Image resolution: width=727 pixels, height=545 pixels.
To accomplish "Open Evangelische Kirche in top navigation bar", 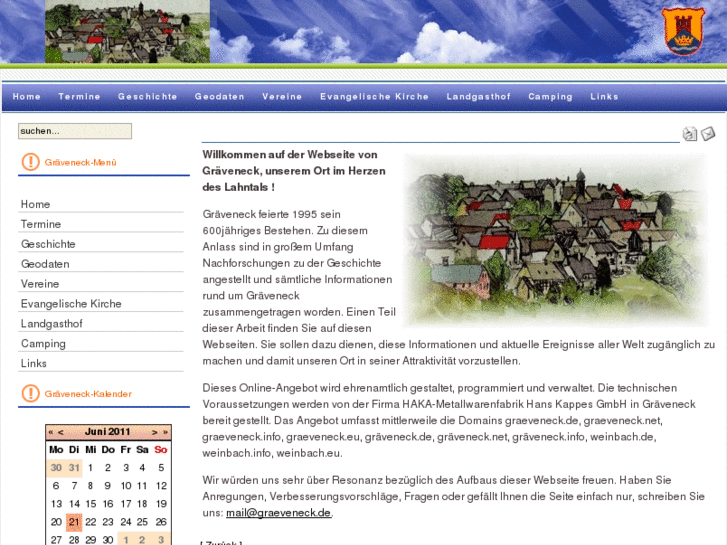I will click(374, 96).
